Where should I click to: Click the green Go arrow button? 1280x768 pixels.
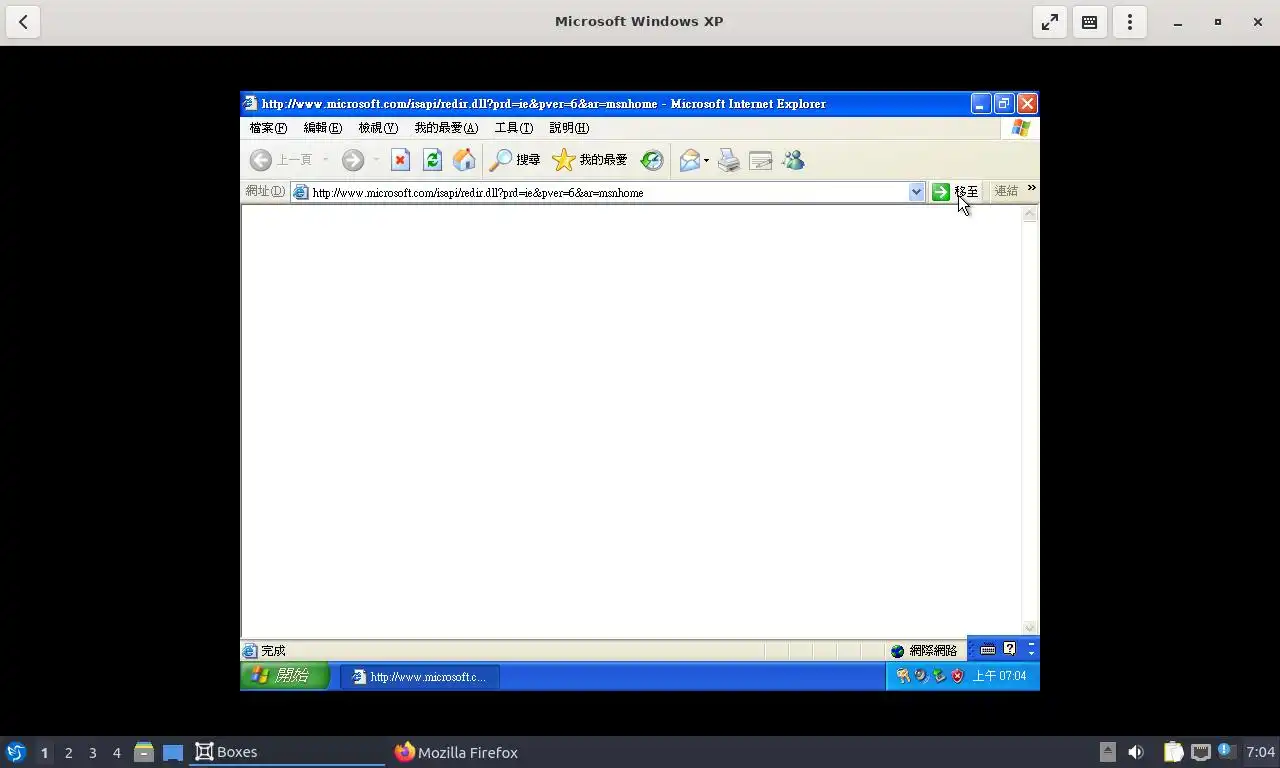click(x=940, y=192)
